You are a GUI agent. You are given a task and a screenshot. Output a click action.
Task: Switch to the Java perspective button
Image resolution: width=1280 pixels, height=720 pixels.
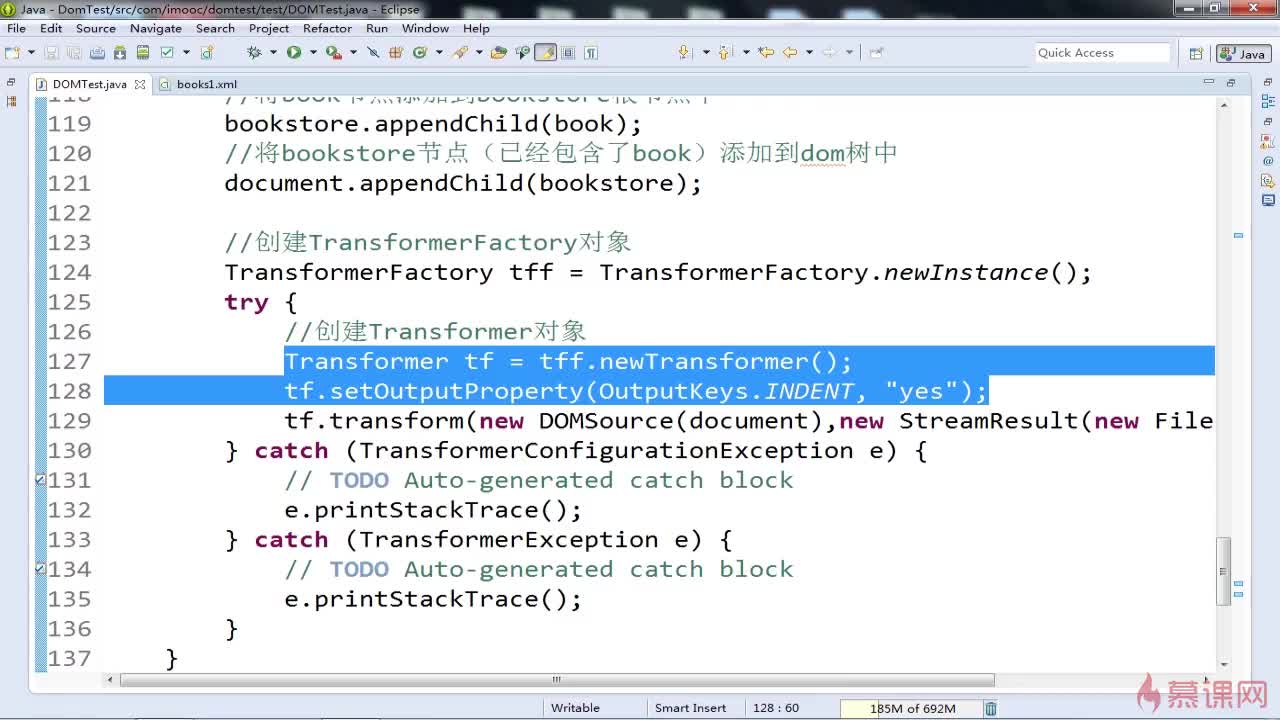coord(1242,53)
